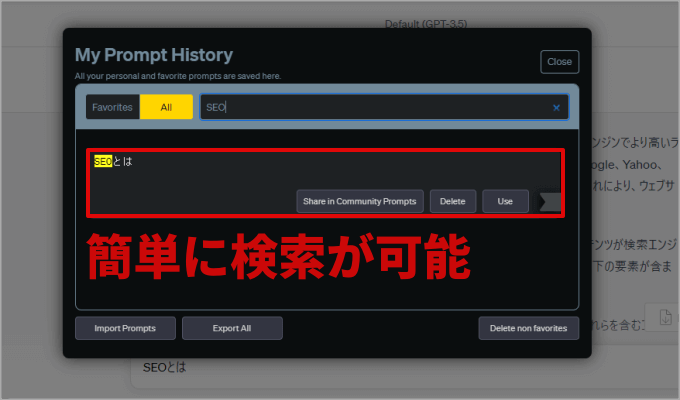The width and height of the screenshot is (680, 400).
Task: Click the Default (GPT-3.5) model label
Action: pyautogui.click(x=425, y=22)
